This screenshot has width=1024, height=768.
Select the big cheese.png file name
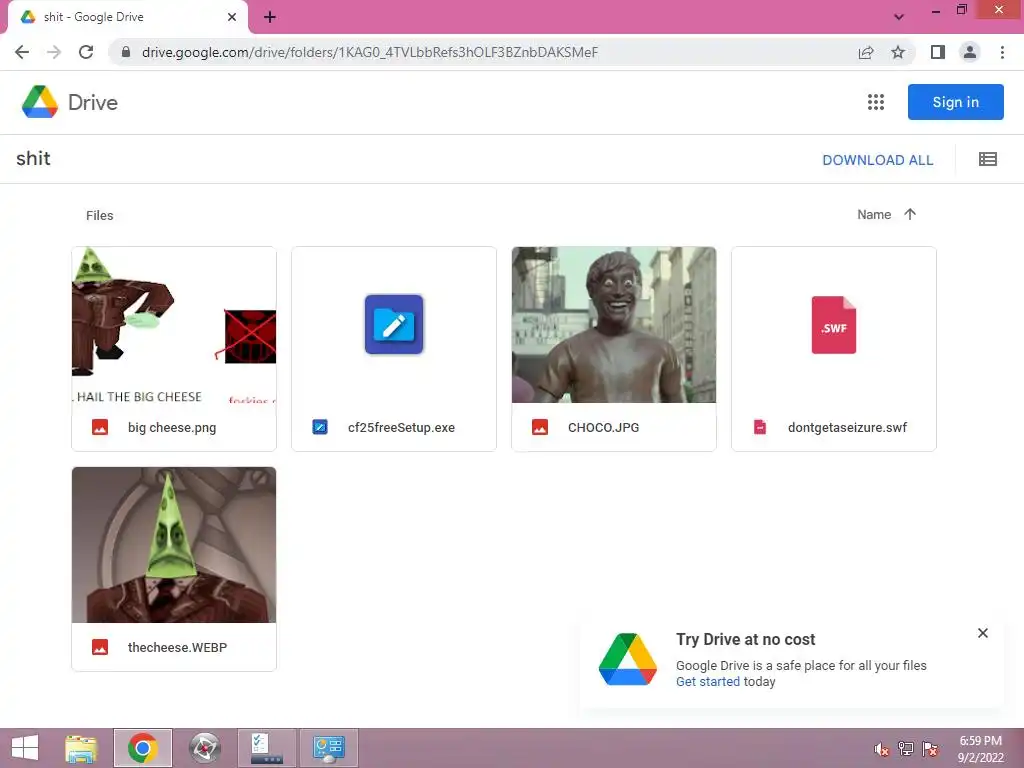(172, 428)
